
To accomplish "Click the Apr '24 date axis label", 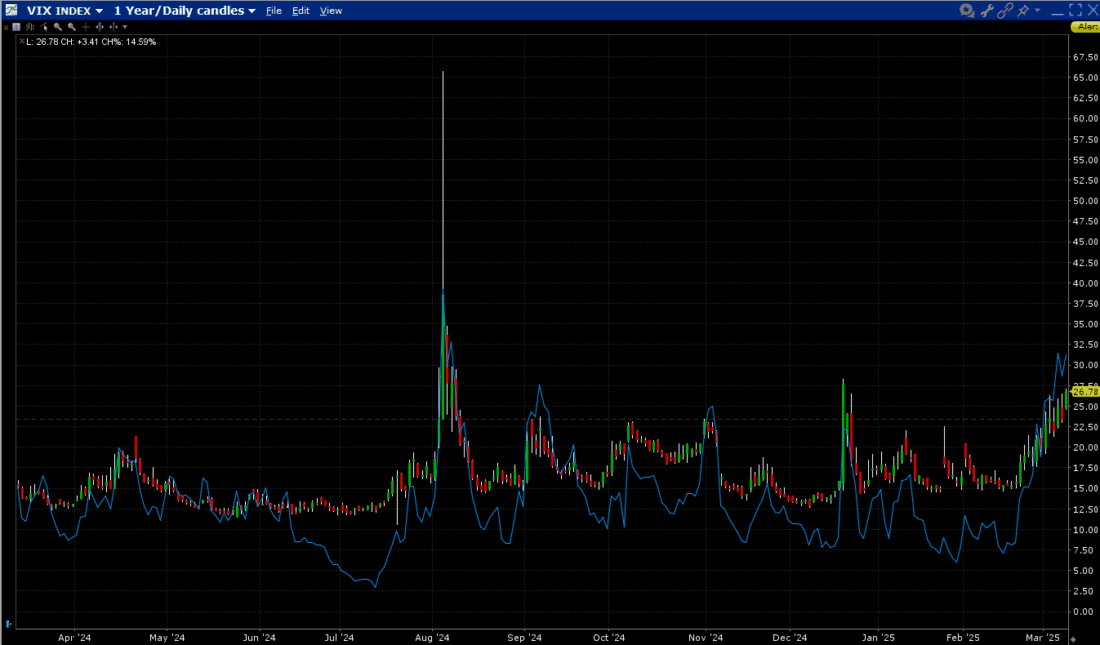I will pyautogui.click(x=74, y=638).
